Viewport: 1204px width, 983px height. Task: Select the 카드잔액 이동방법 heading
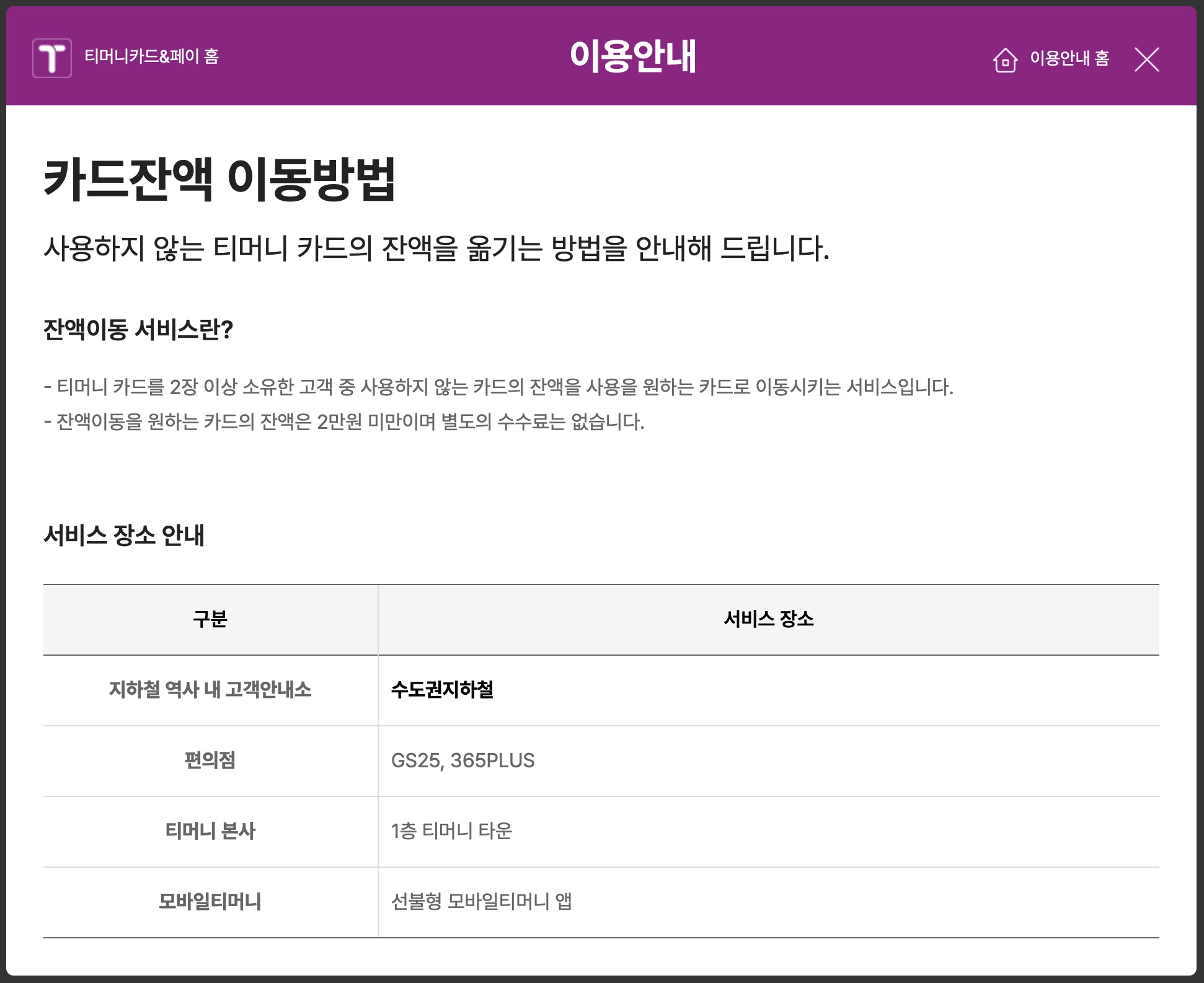(219, 179)
